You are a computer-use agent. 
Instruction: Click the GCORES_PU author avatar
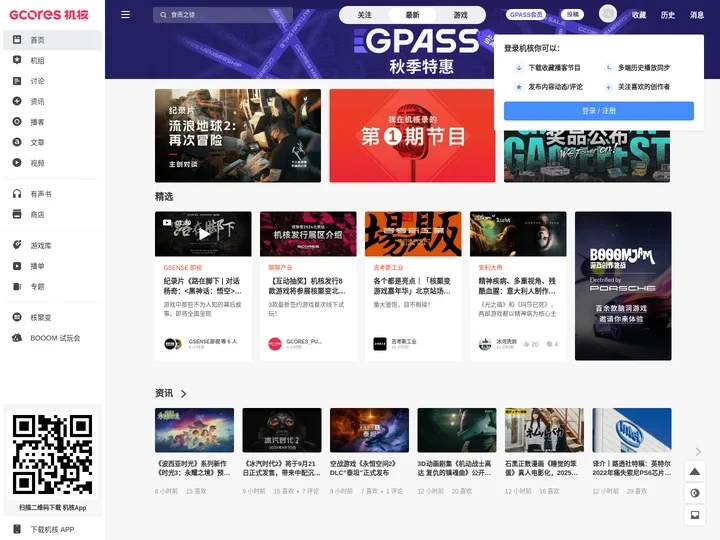[x=275, y=343]
